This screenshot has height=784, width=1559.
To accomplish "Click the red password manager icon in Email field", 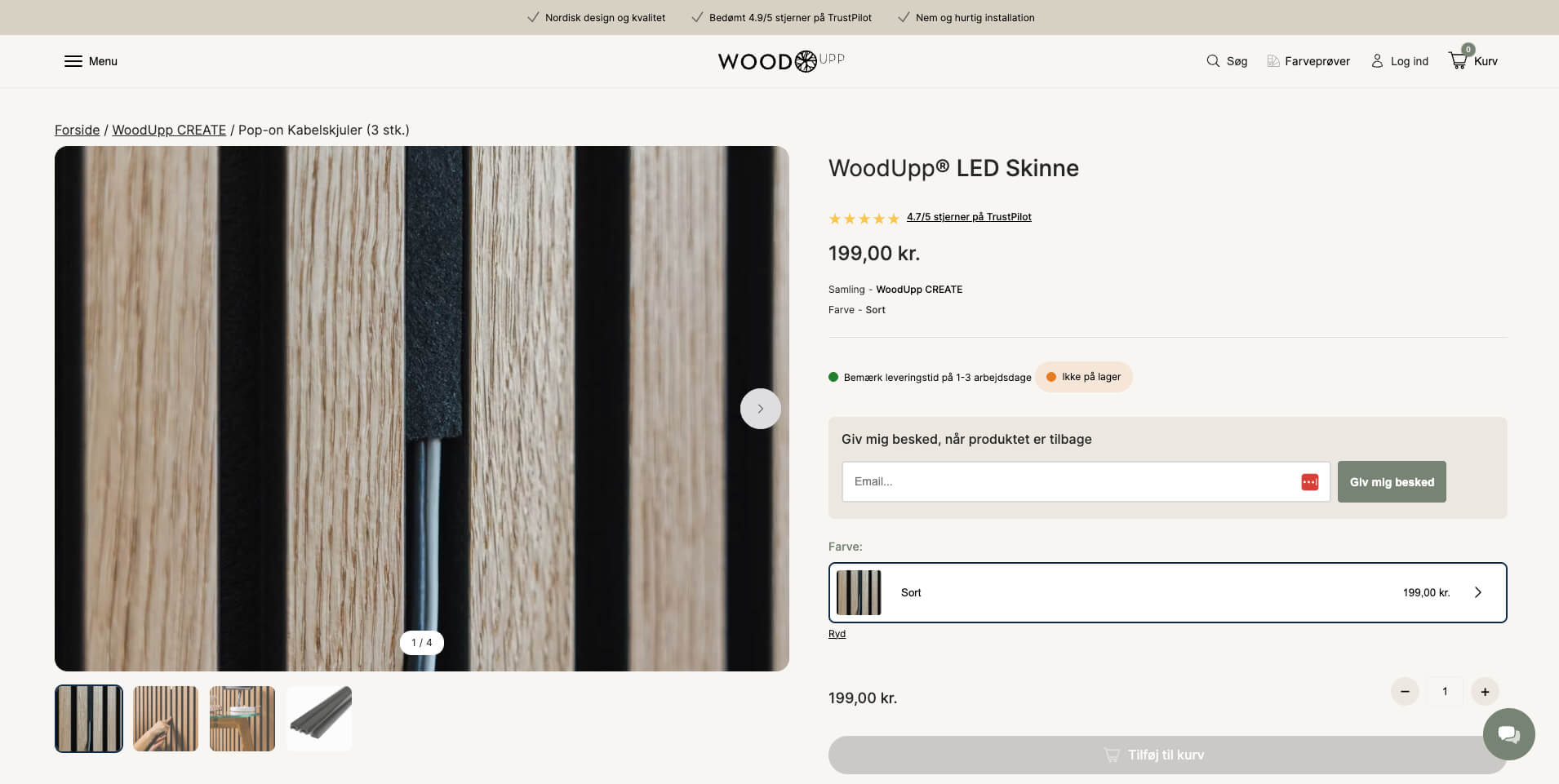I will 1309,482.
